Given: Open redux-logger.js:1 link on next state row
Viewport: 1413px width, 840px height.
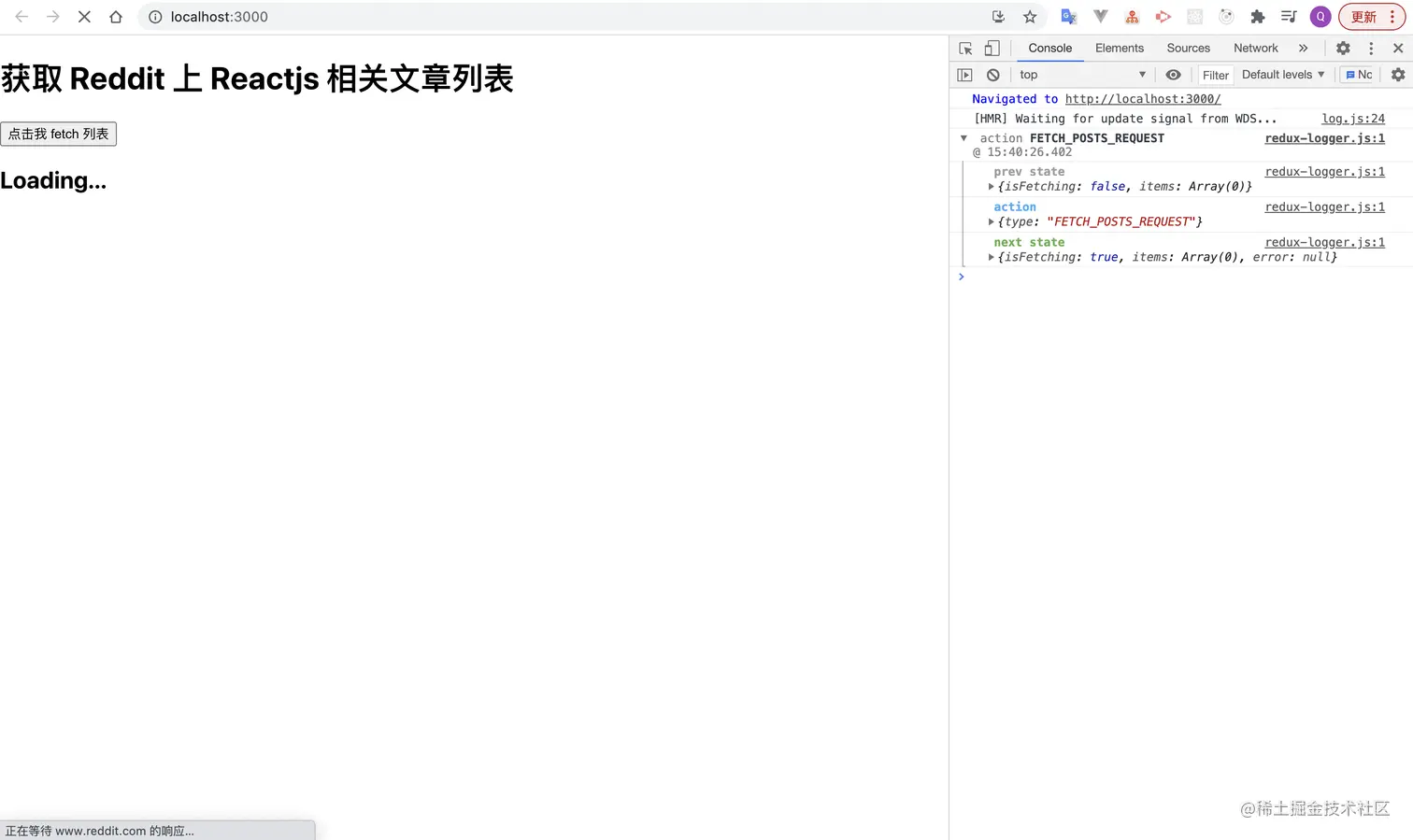Looking at the screenshot, I should point(1324,243).
